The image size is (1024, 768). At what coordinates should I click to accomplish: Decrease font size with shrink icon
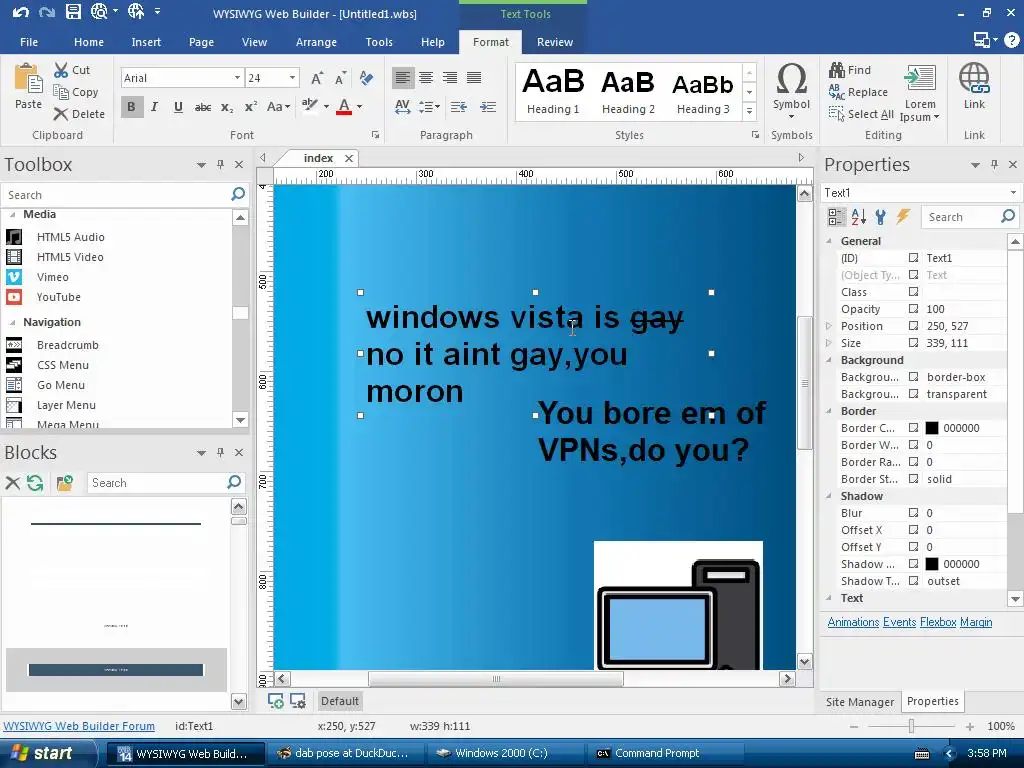pyautogui.click(x=340, y=78)
